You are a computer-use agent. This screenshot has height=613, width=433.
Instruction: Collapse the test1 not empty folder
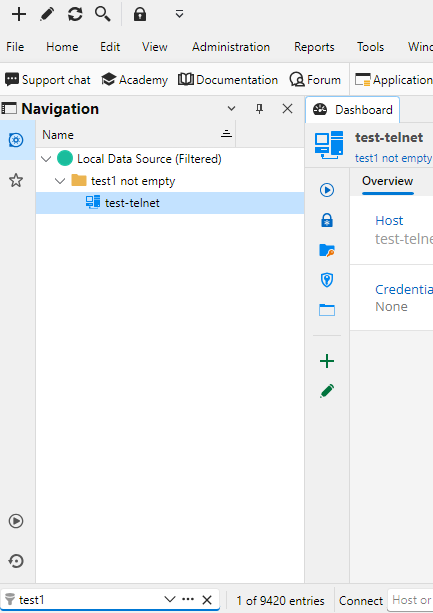coord(60,181)
